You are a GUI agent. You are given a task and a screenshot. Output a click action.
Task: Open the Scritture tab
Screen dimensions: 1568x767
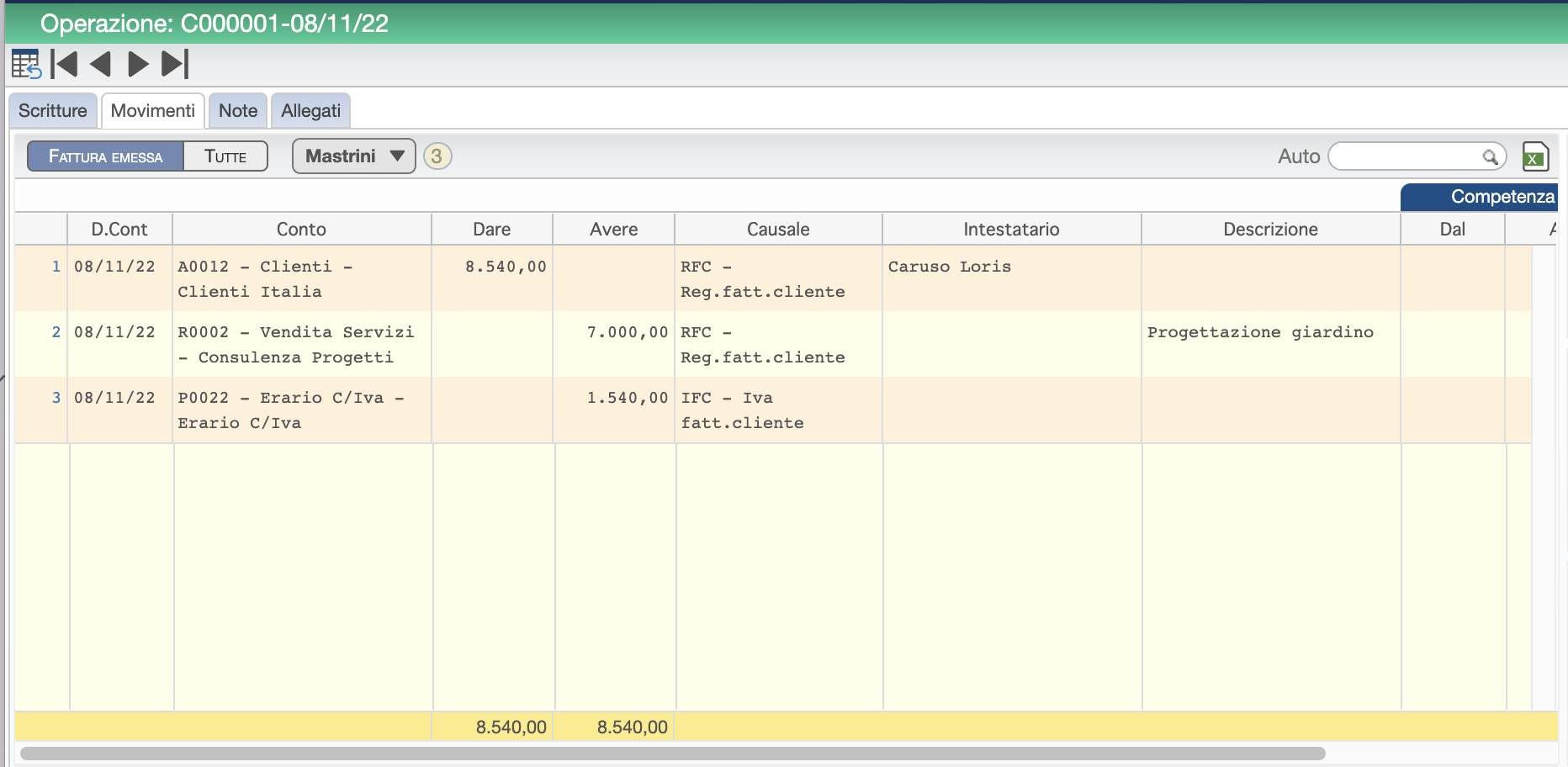(53, 111)
